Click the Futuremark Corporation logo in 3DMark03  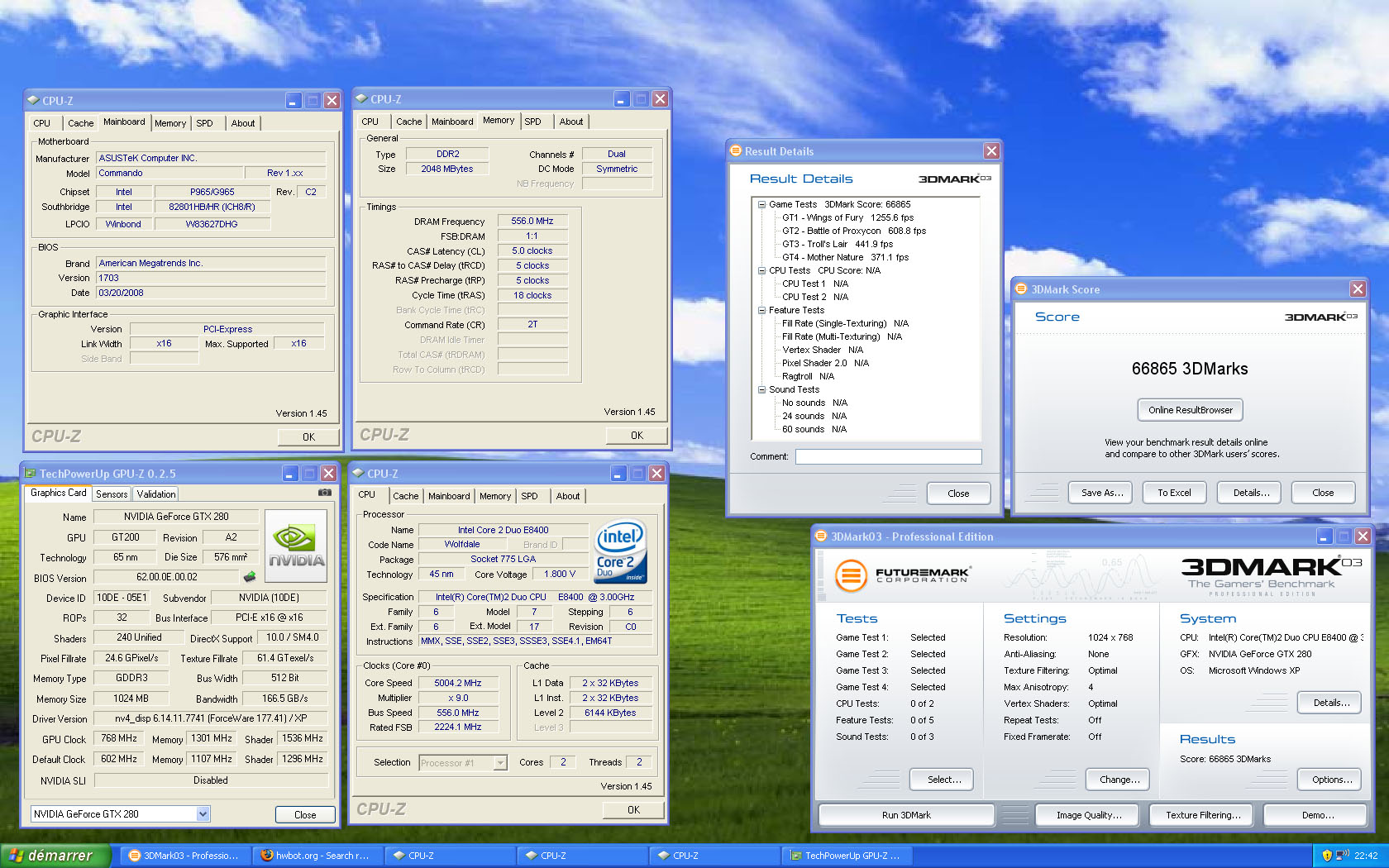coord(902,575)
